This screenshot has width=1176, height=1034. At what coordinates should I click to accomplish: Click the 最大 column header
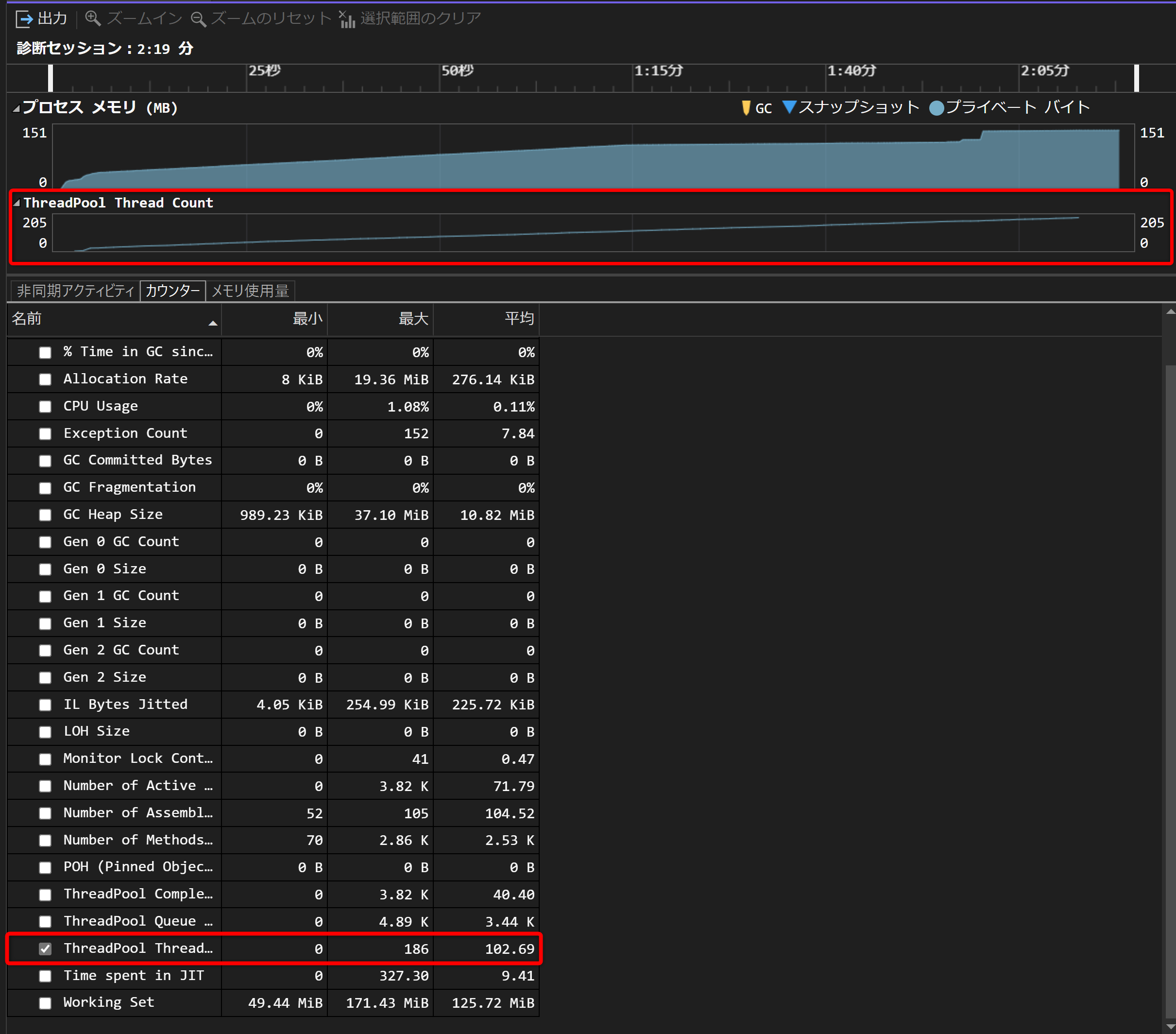pos(413,318)
